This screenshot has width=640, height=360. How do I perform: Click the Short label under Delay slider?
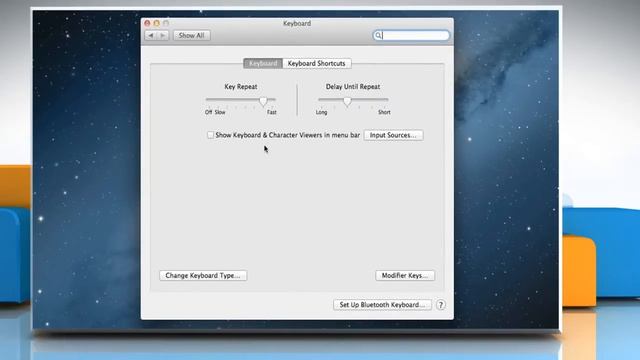click(x=384, y=112)
